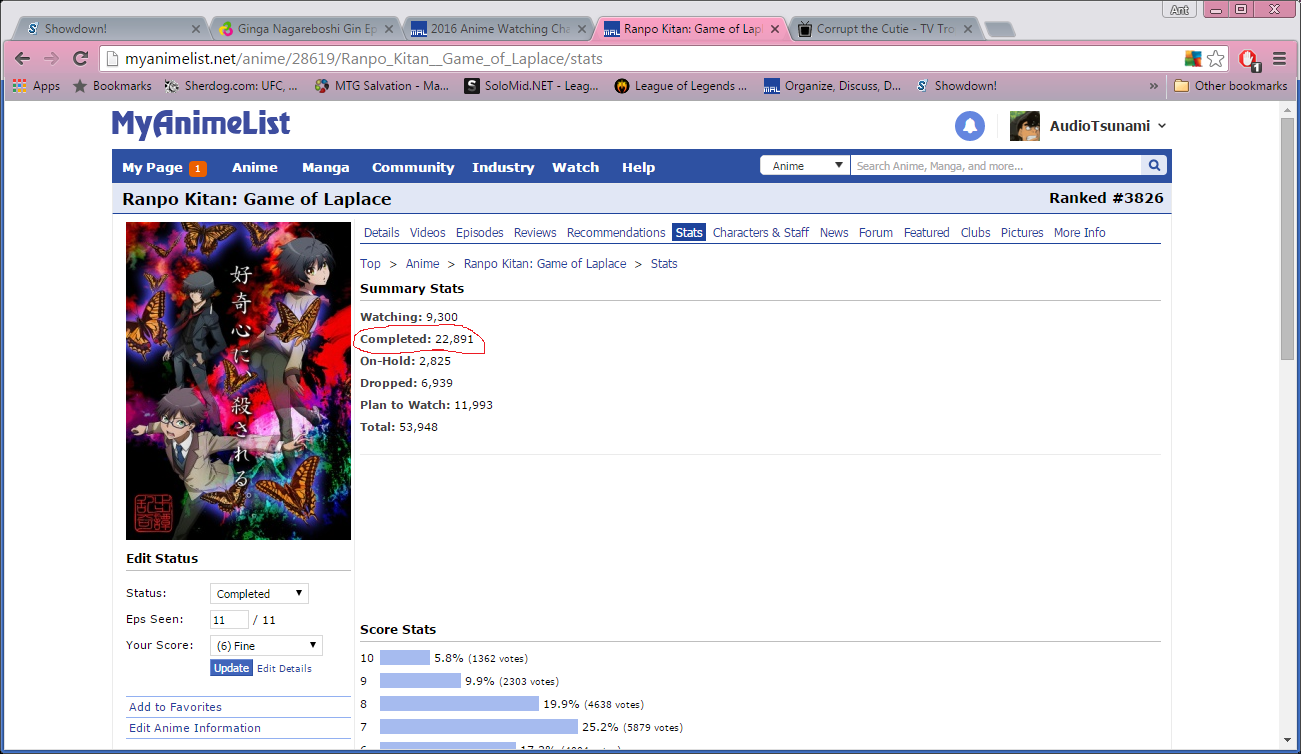Viewport: 1301px width, 754px height.
Task: Open the Manga menu
Action: coord(326,168)
